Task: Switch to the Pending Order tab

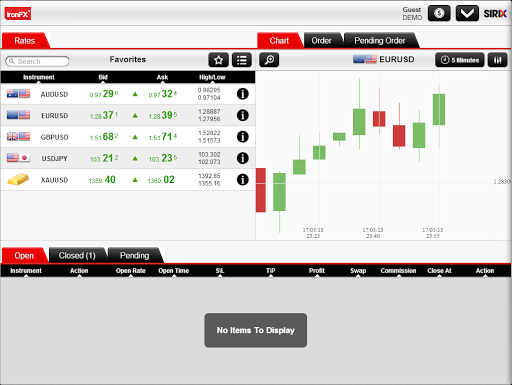Action: pyautogui.click(x=380, y=41)
